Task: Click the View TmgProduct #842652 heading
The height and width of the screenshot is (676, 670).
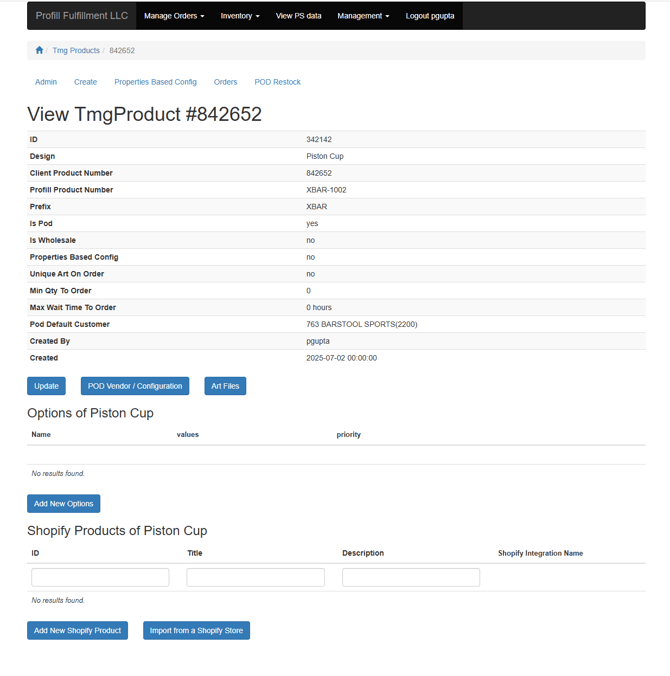Action: click(144, 114)
